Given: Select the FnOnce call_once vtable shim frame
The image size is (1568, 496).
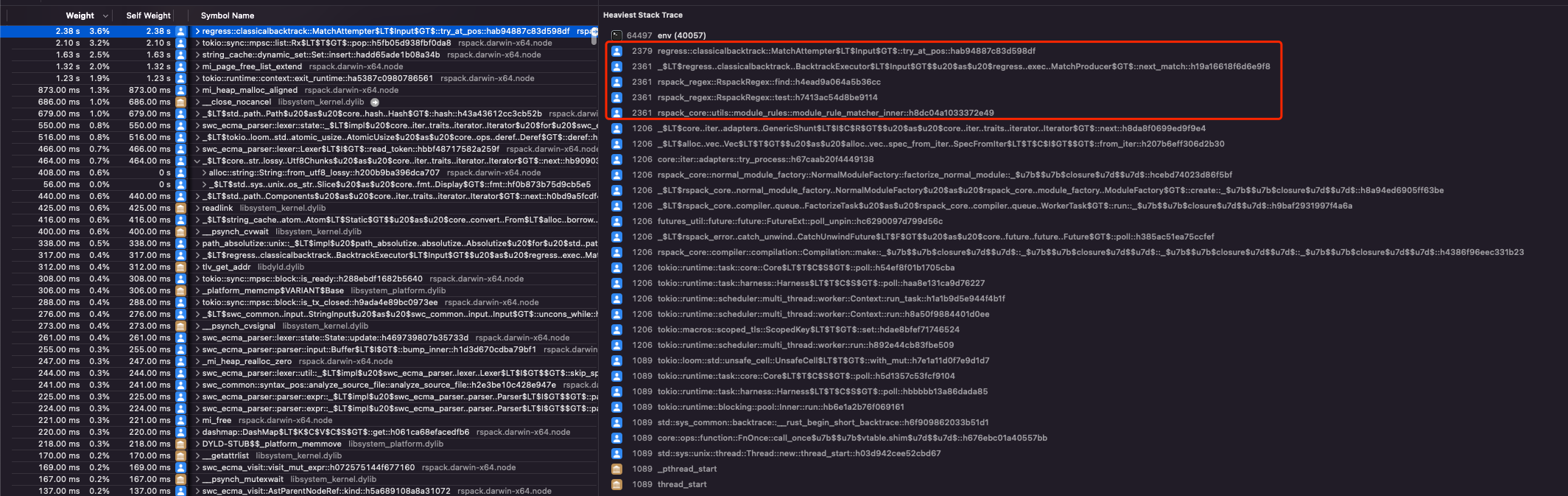Looking at the screenshot, I should [852, 438].
